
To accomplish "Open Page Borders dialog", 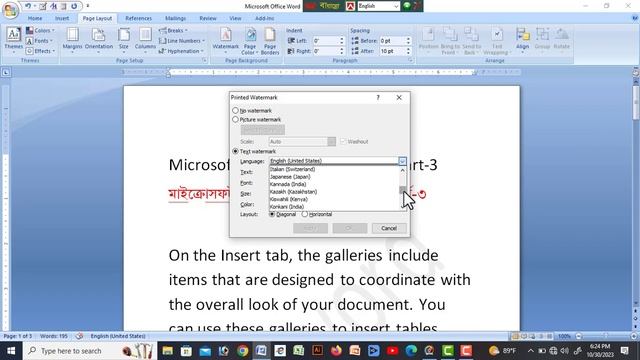I will click(x=270, y=41).
